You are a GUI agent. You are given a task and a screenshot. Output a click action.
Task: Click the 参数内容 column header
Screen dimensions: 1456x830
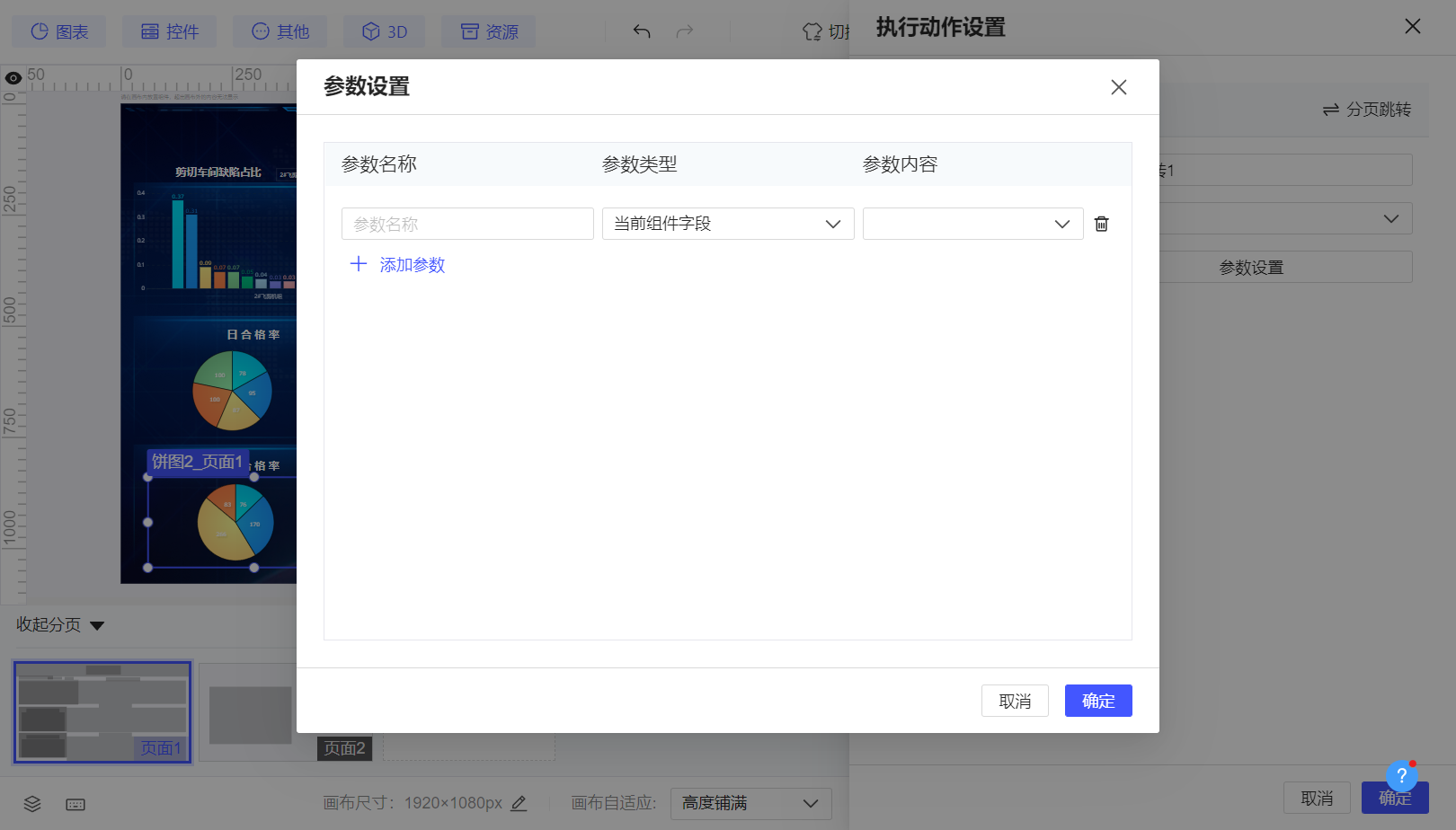pos(901,164)
